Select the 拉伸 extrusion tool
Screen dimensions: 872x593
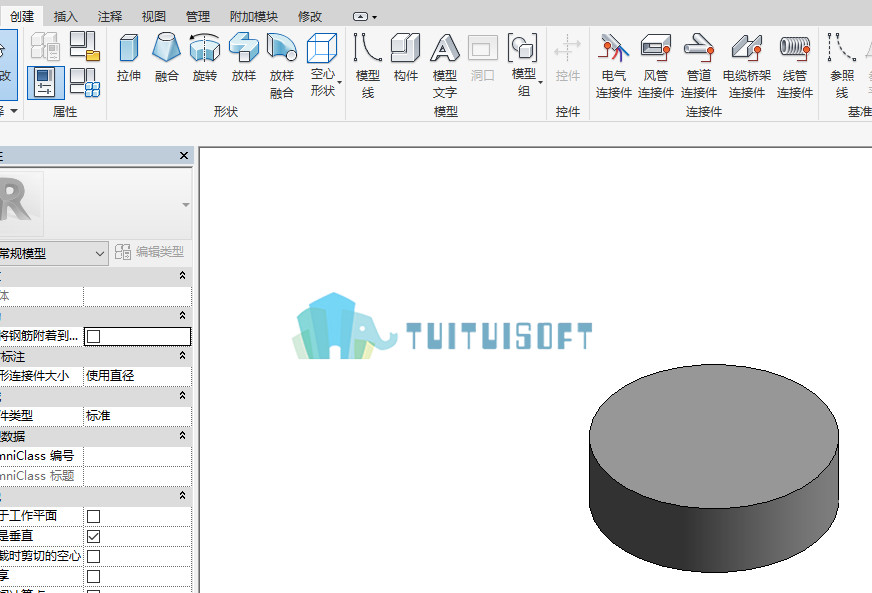[128, 58]
